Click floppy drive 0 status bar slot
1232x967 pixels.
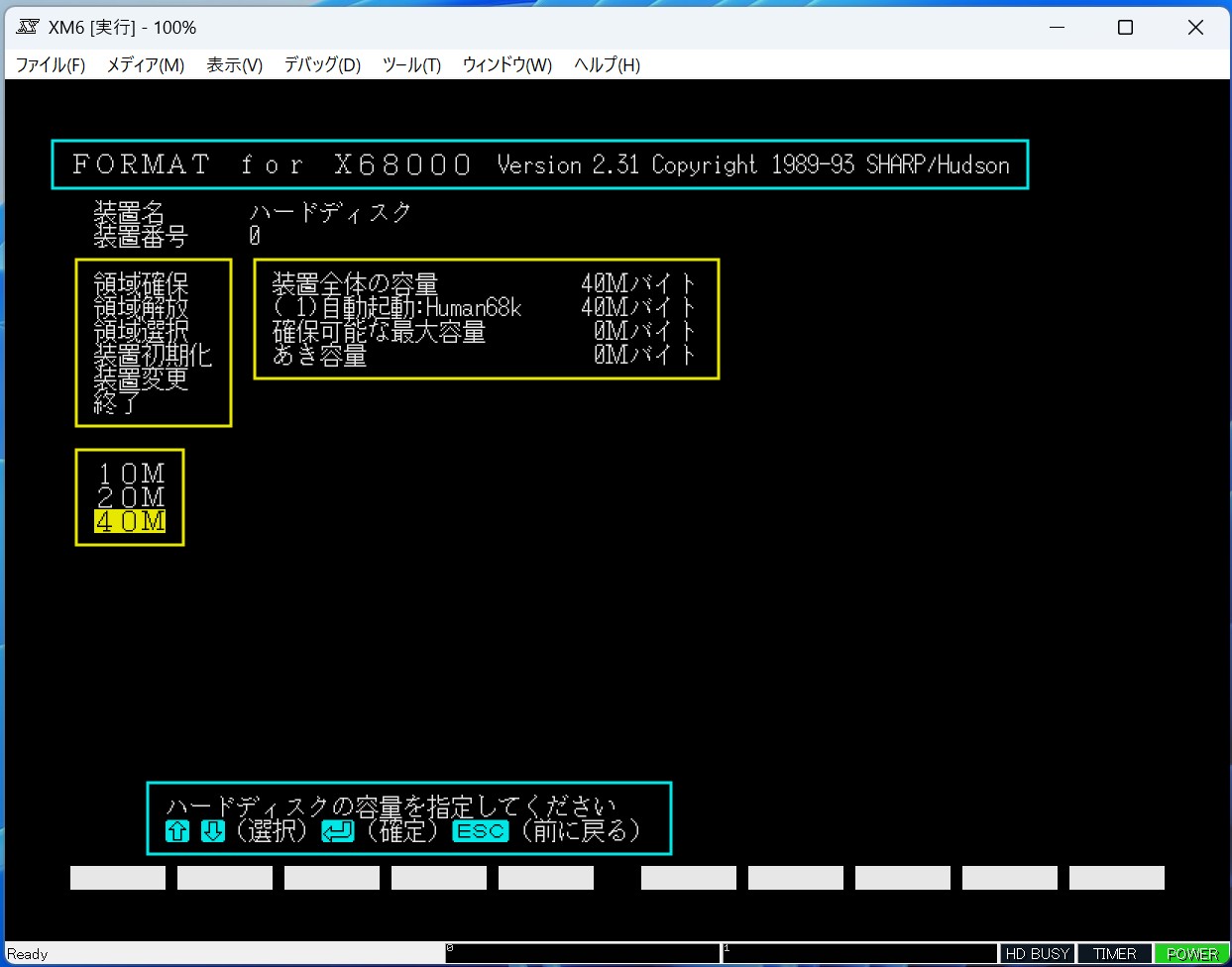pyautogui.click(x=583, y=953)
